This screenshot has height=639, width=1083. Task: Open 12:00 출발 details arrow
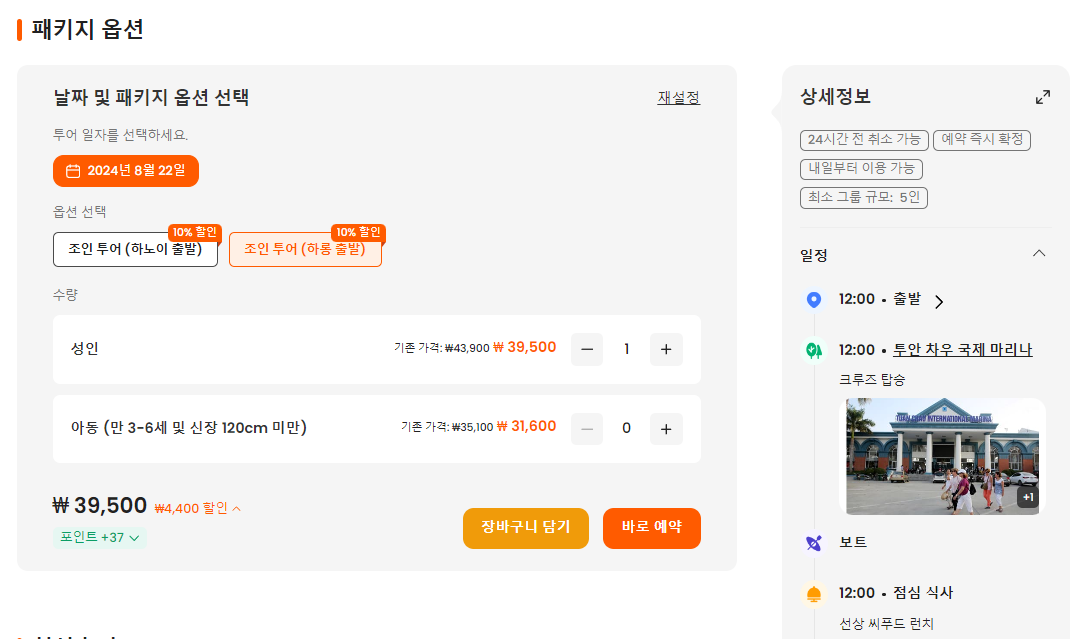point(939,301)
